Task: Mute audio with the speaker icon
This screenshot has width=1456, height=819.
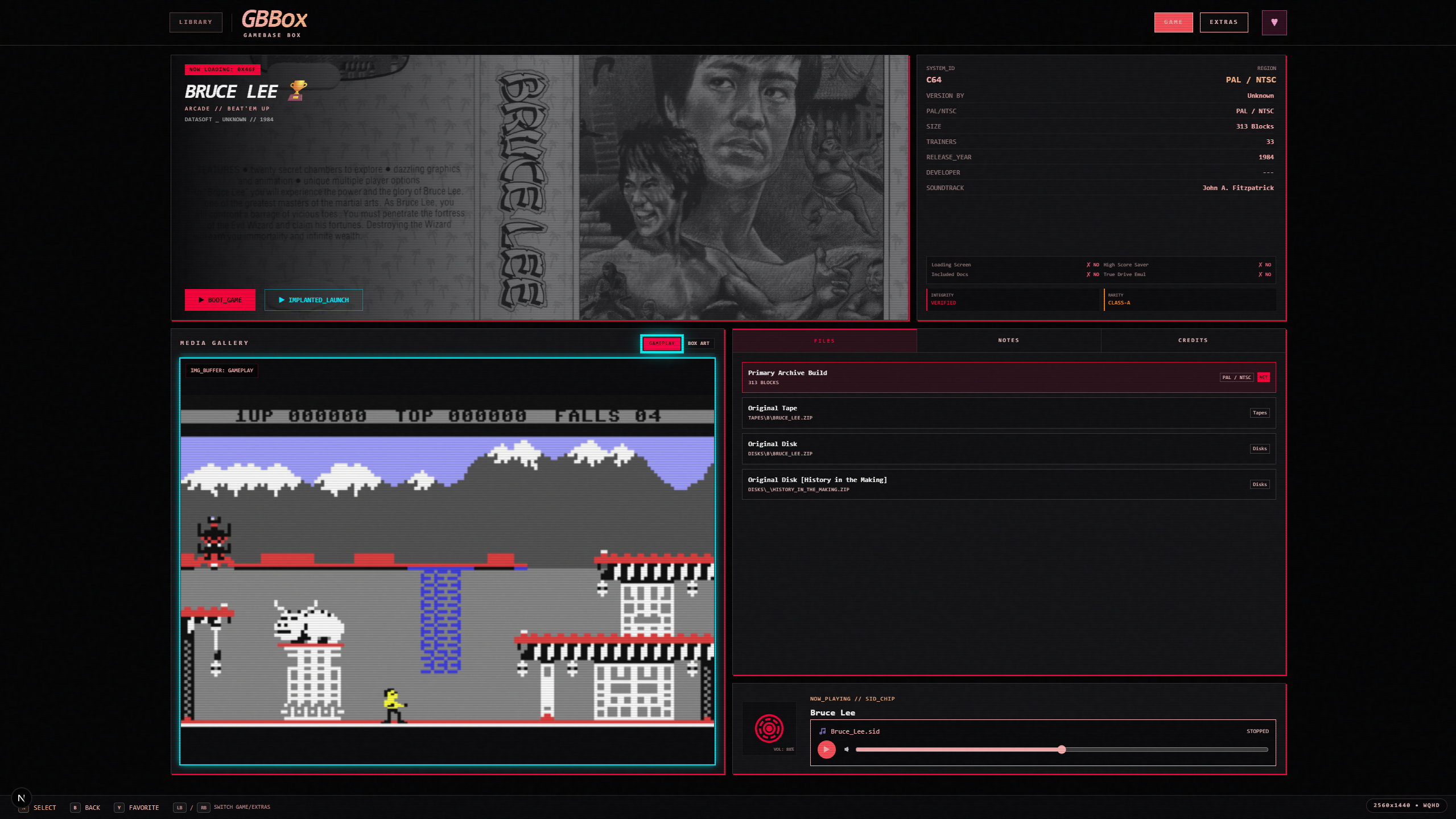Action: point(847,749)
